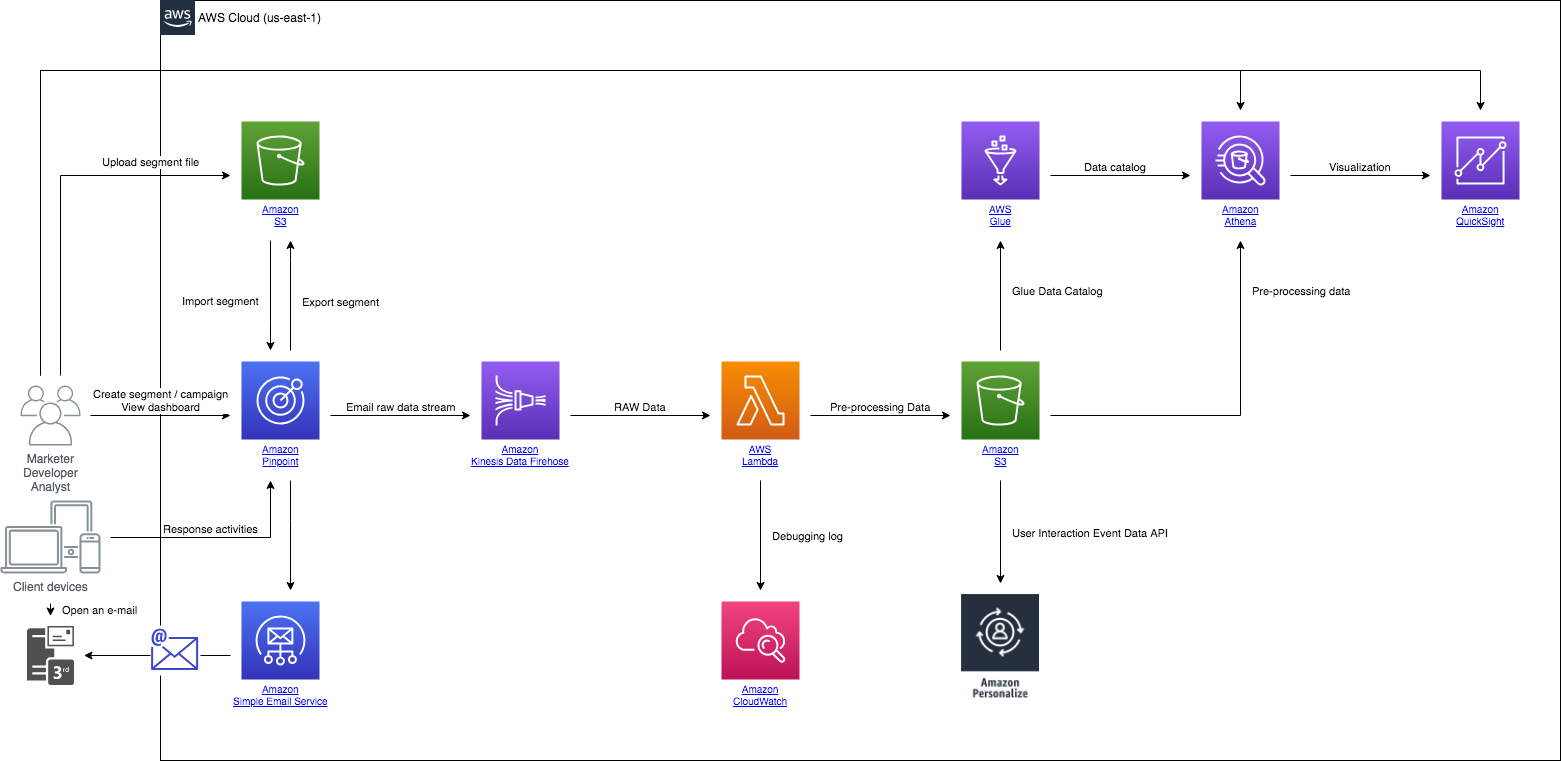Click the Amazon QuickSight icon

(1480, 161)
